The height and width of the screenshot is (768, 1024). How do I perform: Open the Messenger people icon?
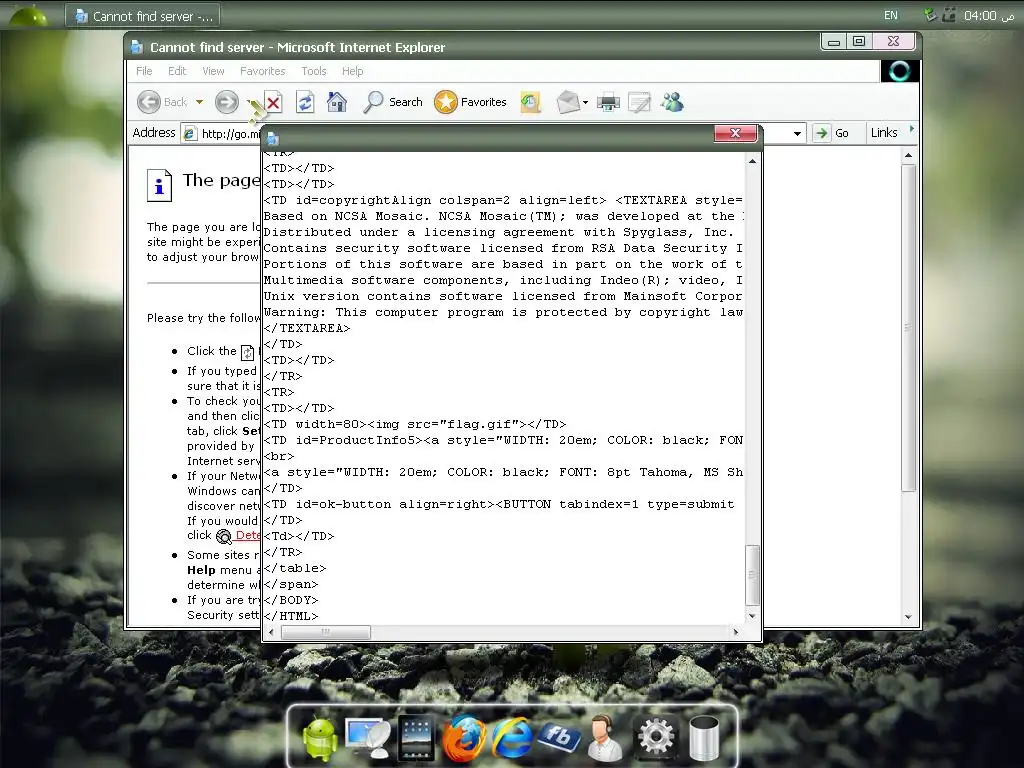click(672, 102)
